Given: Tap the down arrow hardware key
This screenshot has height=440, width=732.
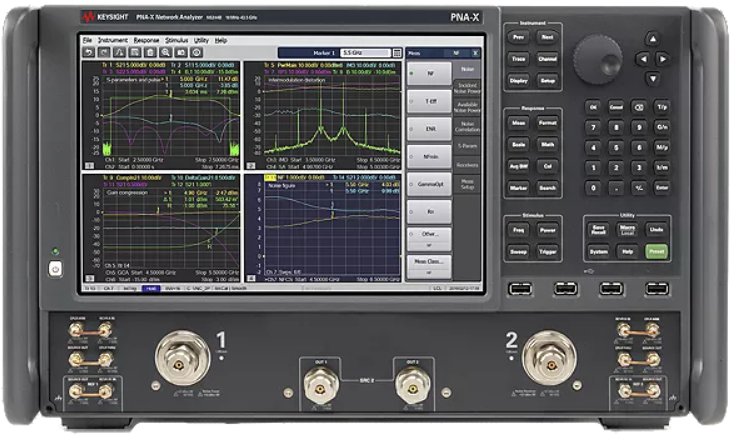Looking at the screenshot, I should 653,79.
